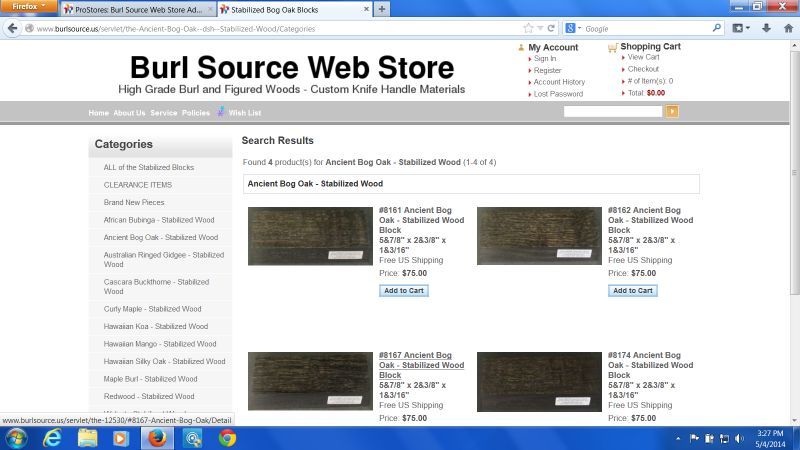
Task: Click the View Cart link
Action: (x=643, y=57)
